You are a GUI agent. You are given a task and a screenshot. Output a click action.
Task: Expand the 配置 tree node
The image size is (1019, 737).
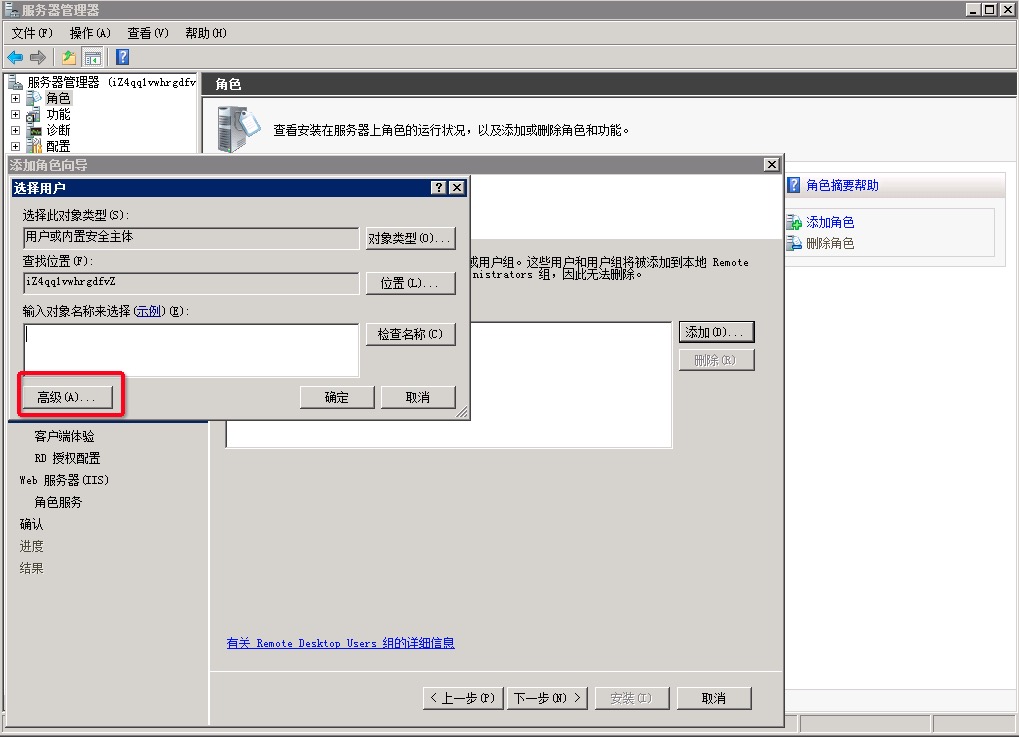coord(15,146)
